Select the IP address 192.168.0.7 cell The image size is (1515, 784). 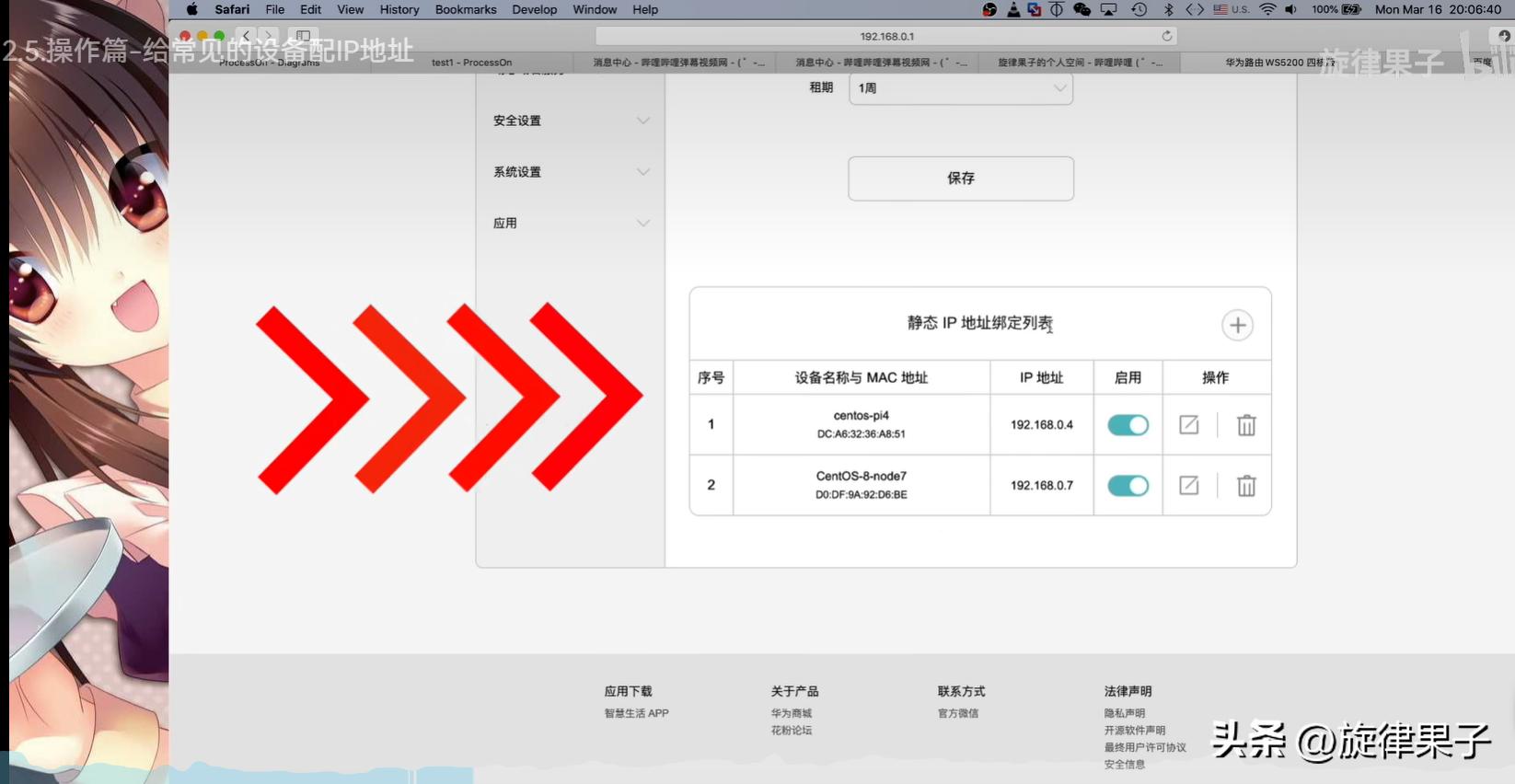tap(1042, 485)
